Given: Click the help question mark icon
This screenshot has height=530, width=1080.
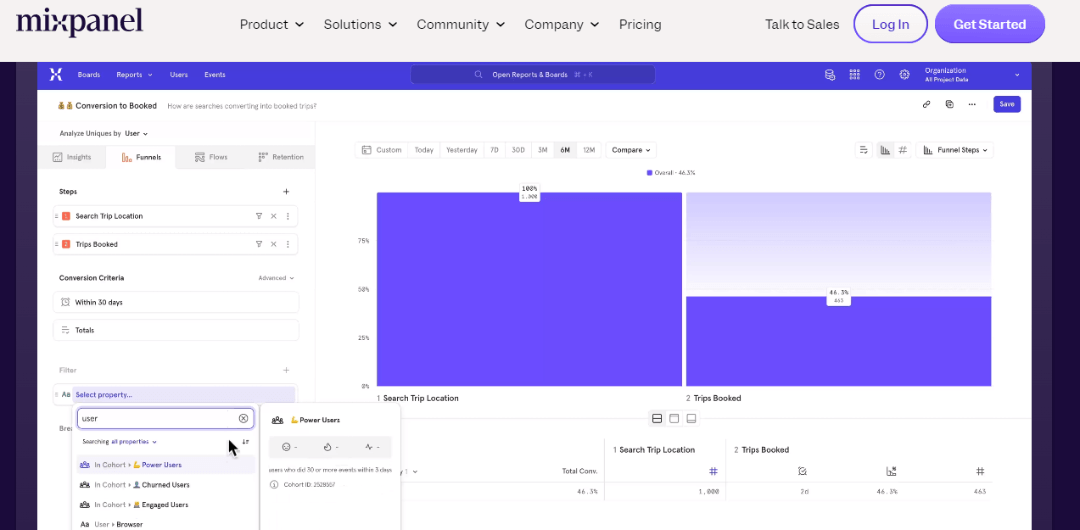Looking at the screenshot, I should (x=879, y=74).
